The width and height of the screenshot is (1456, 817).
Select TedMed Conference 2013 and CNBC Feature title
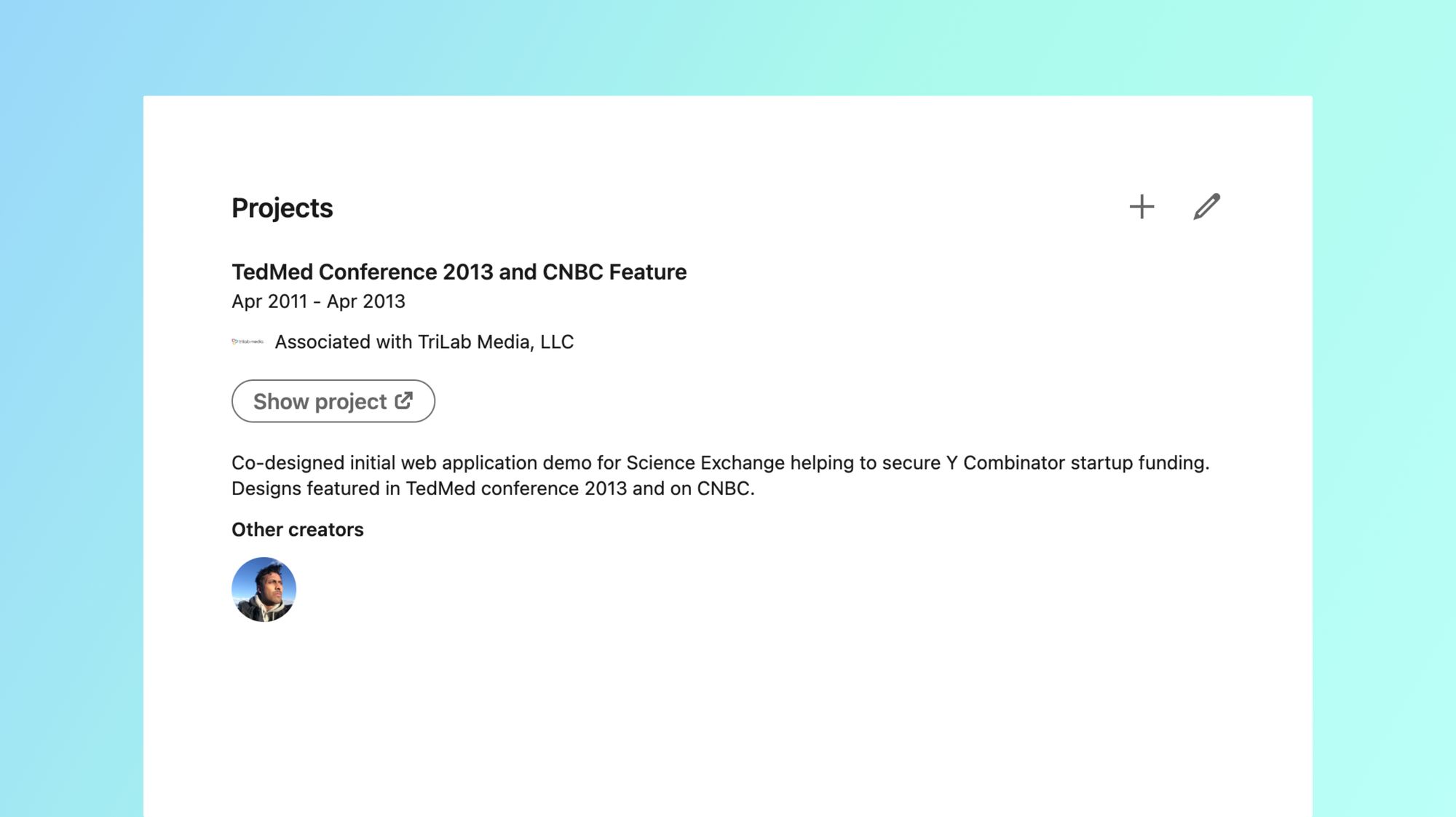click(459, 272)
